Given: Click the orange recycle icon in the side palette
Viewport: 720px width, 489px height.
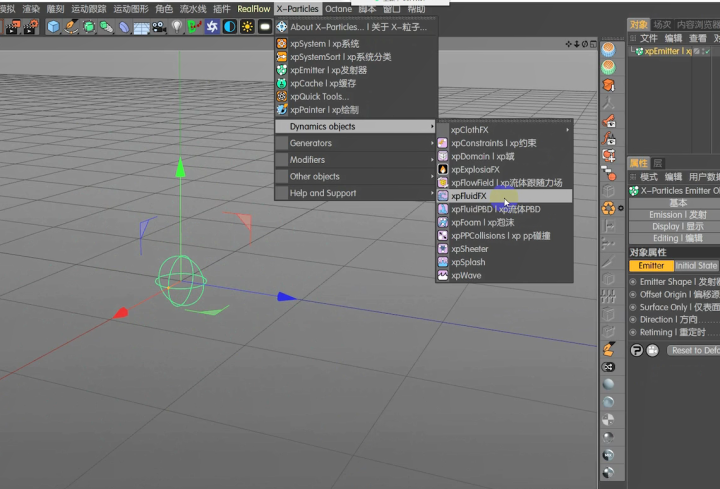Looking at the screenshot, I should (608, 208).
